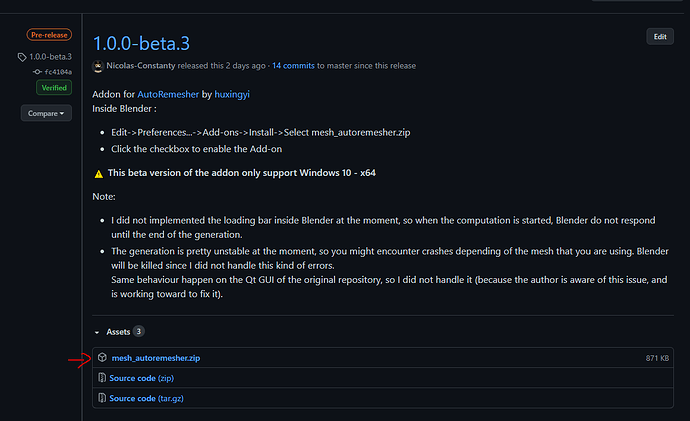Open the Nicolas-Constanty profile link
This screenshot has height=421, width=690.
141,66
